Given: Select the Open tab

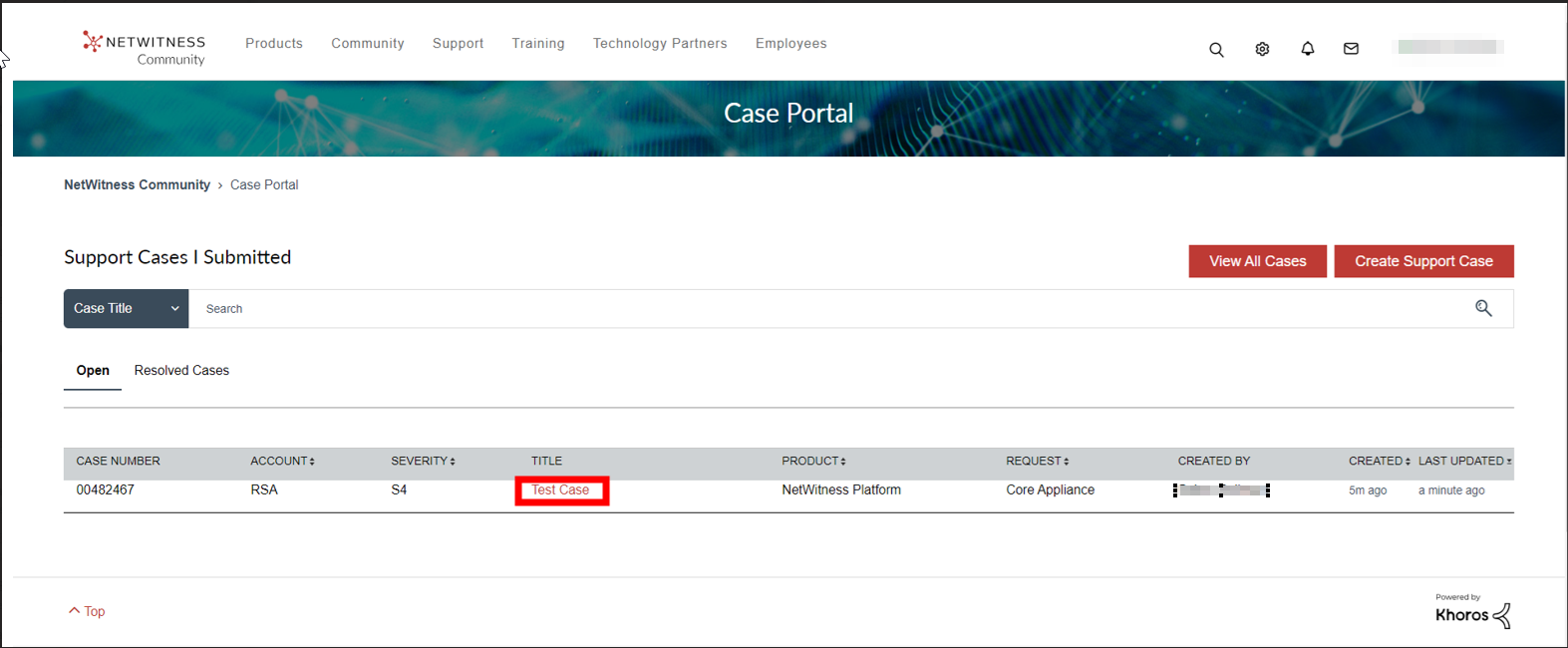Looking at the screenshot, I should (x=93, y=370).
